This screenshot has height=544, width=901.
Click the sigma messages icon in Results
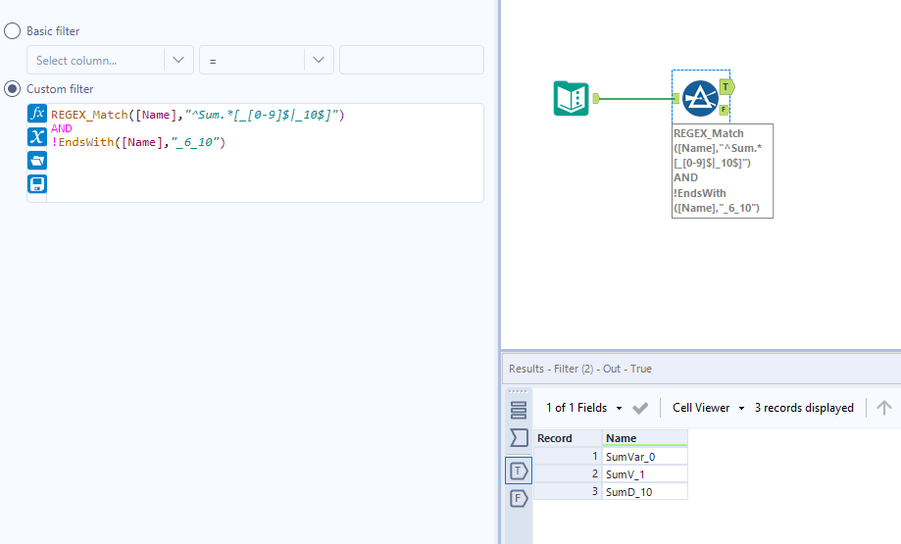[519, 438]
